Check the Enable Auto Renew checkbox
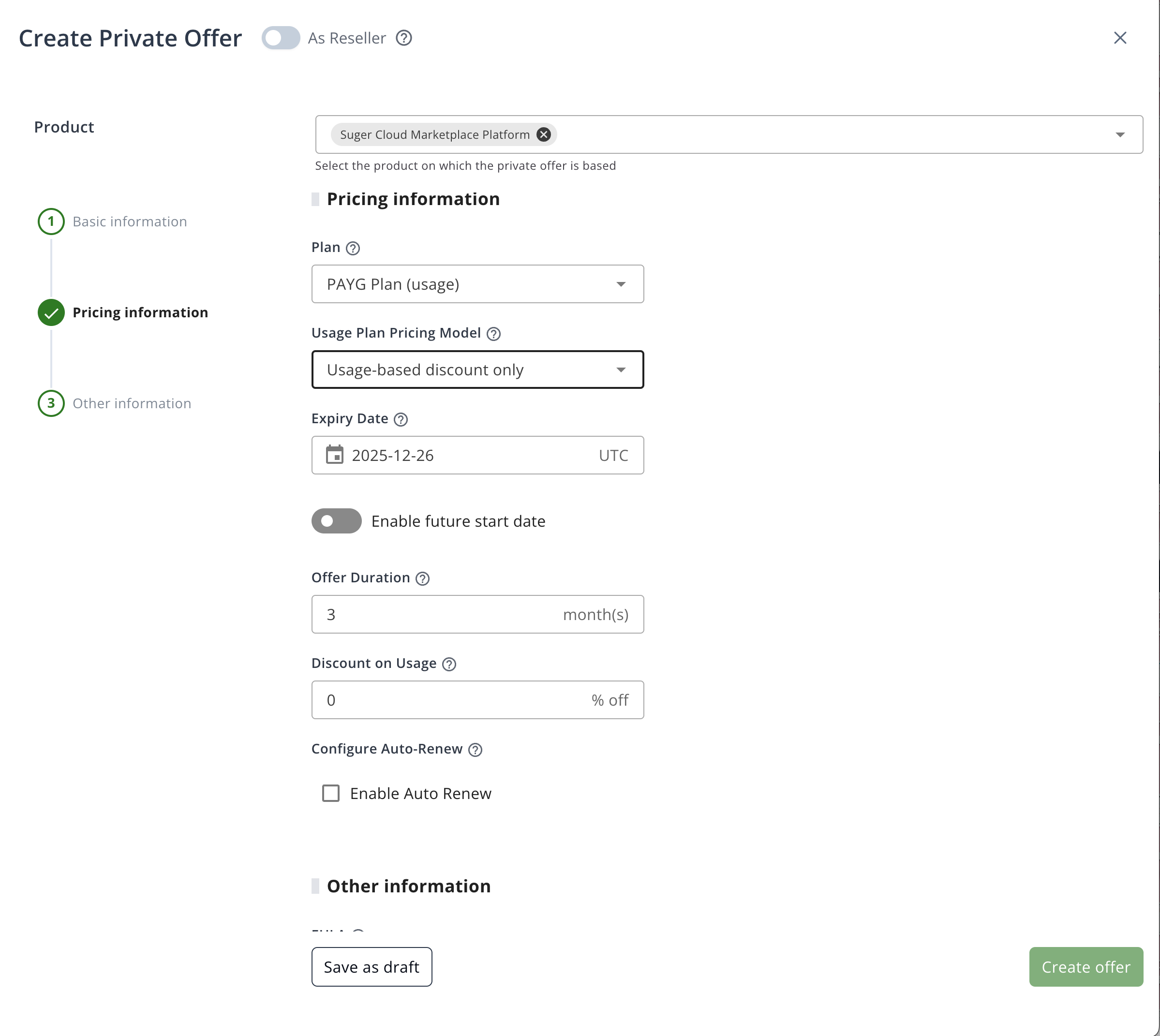 click(x=331, y=793)
